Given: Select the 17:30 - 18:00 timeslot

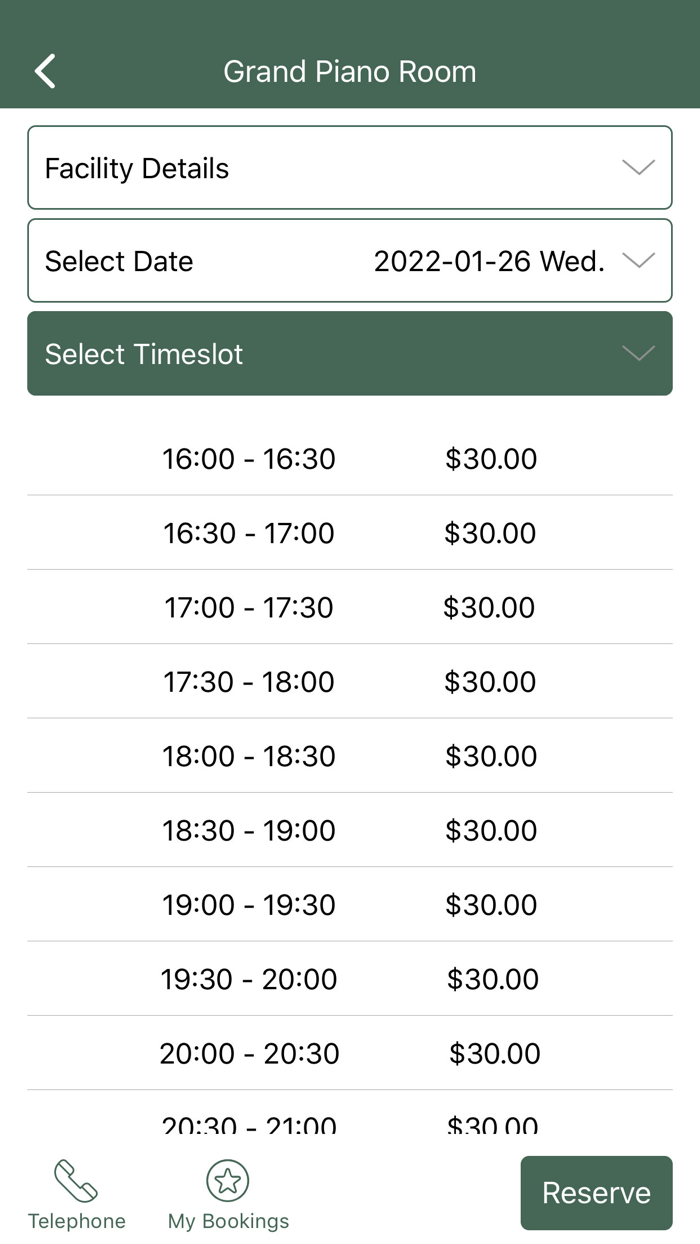Looking at the screenshot, I should (x=349, y=682).
